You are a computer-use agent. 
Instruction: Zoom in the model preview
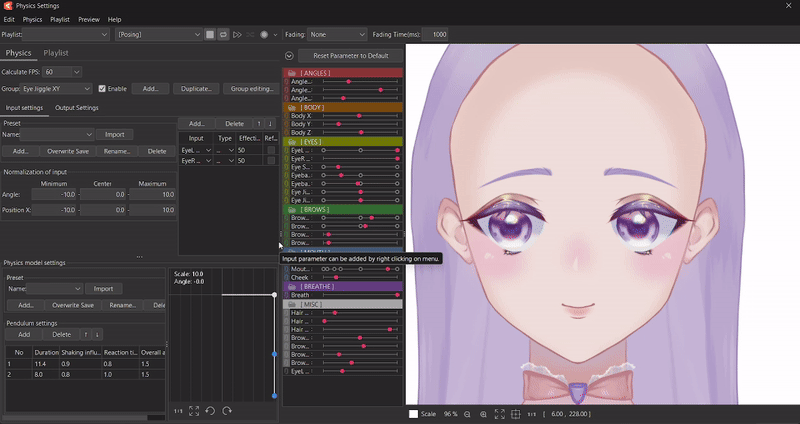pos(483,414)
